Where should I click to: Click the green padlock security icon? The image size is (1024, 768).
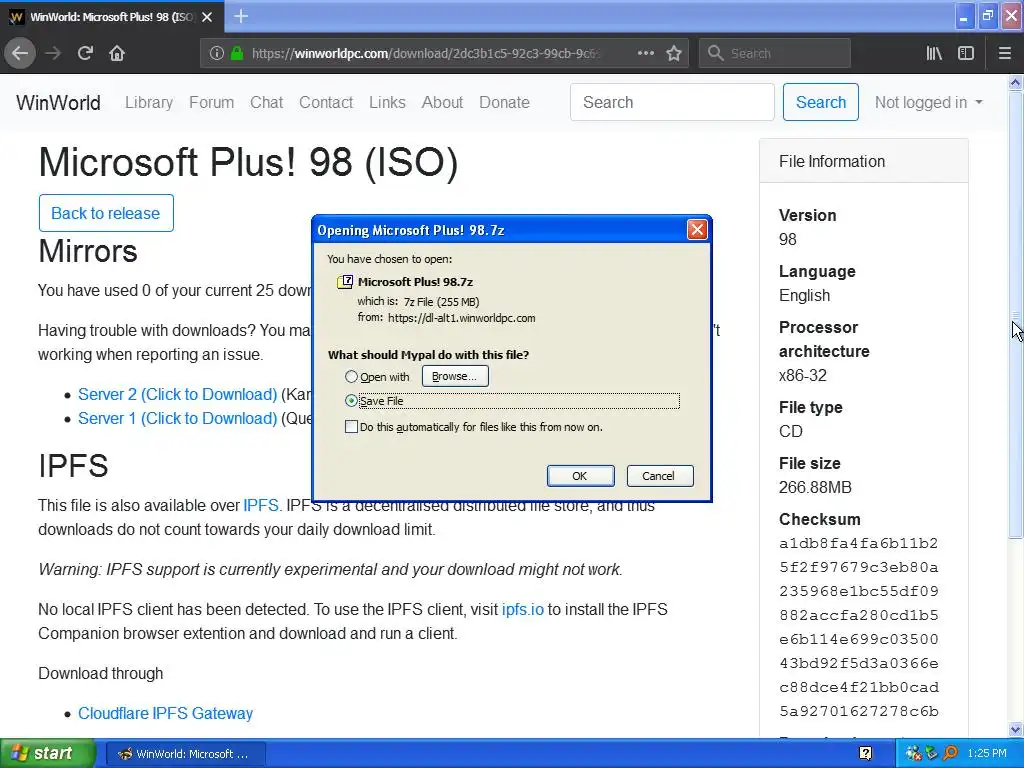point(237,53)
